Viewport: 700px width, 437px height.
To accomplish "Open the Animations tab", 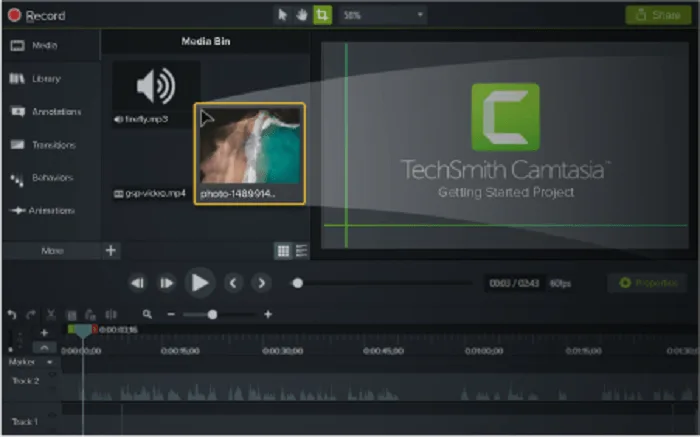I will [x=42, y=211].
